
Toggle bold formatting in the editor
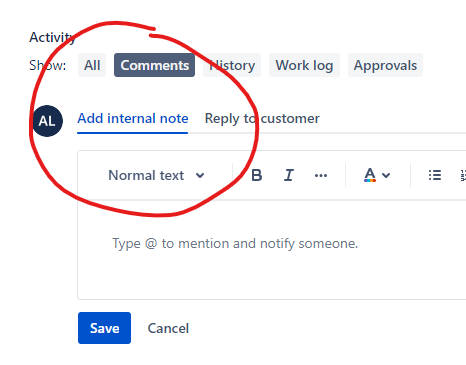click(x=256, y=175)
